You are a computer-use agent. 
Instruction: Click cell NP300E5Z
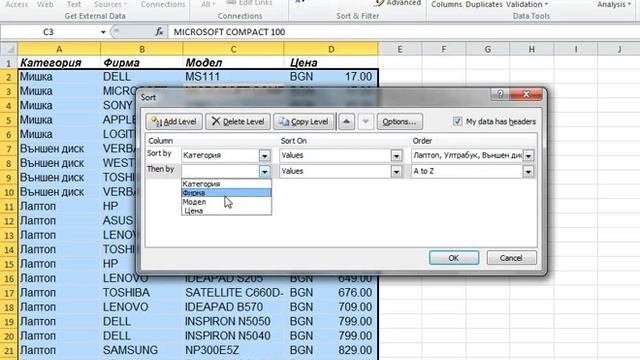click(x=233, y=350)
